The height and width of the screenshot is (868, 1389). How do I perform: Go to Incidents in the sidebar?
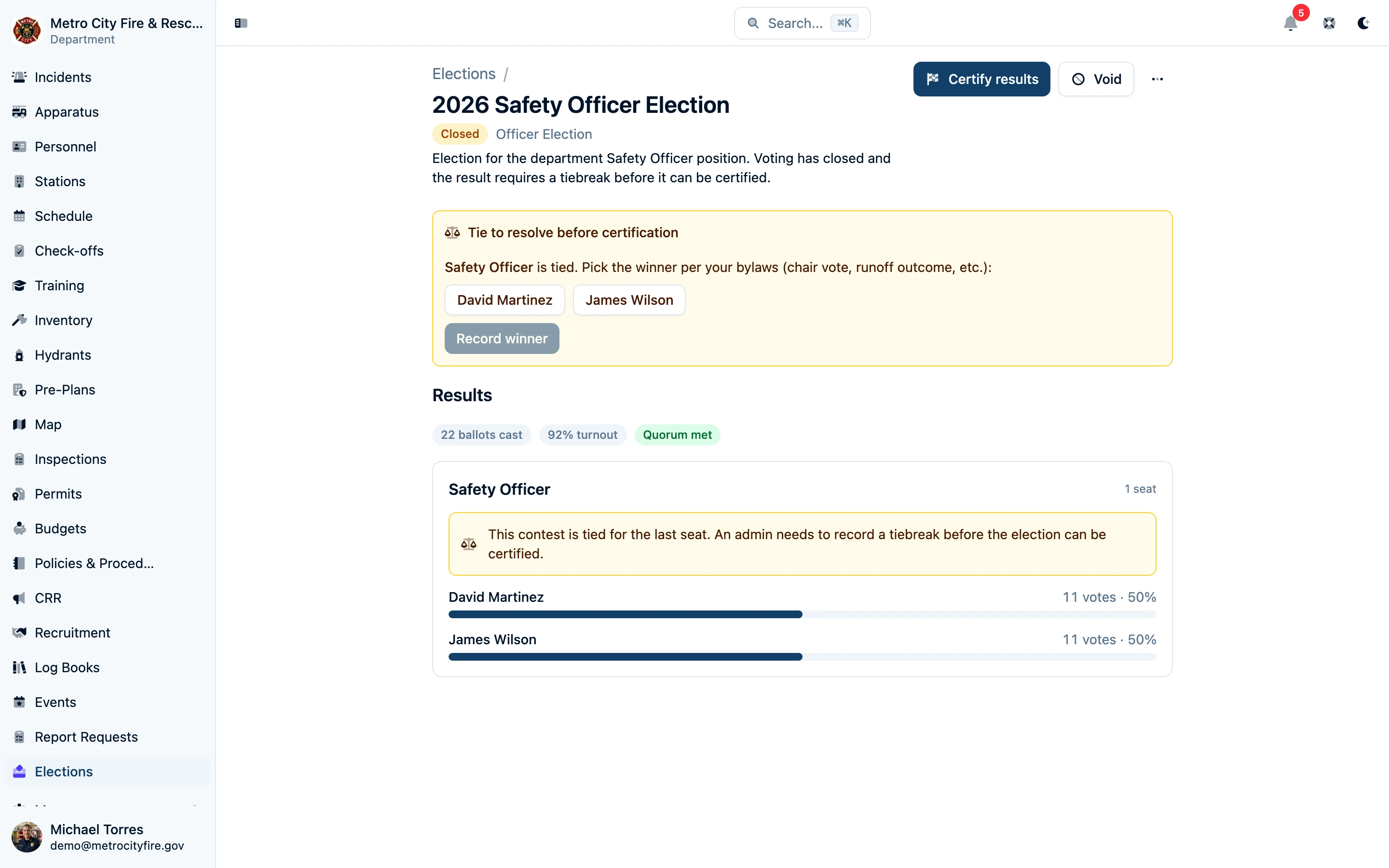point(108,77)
